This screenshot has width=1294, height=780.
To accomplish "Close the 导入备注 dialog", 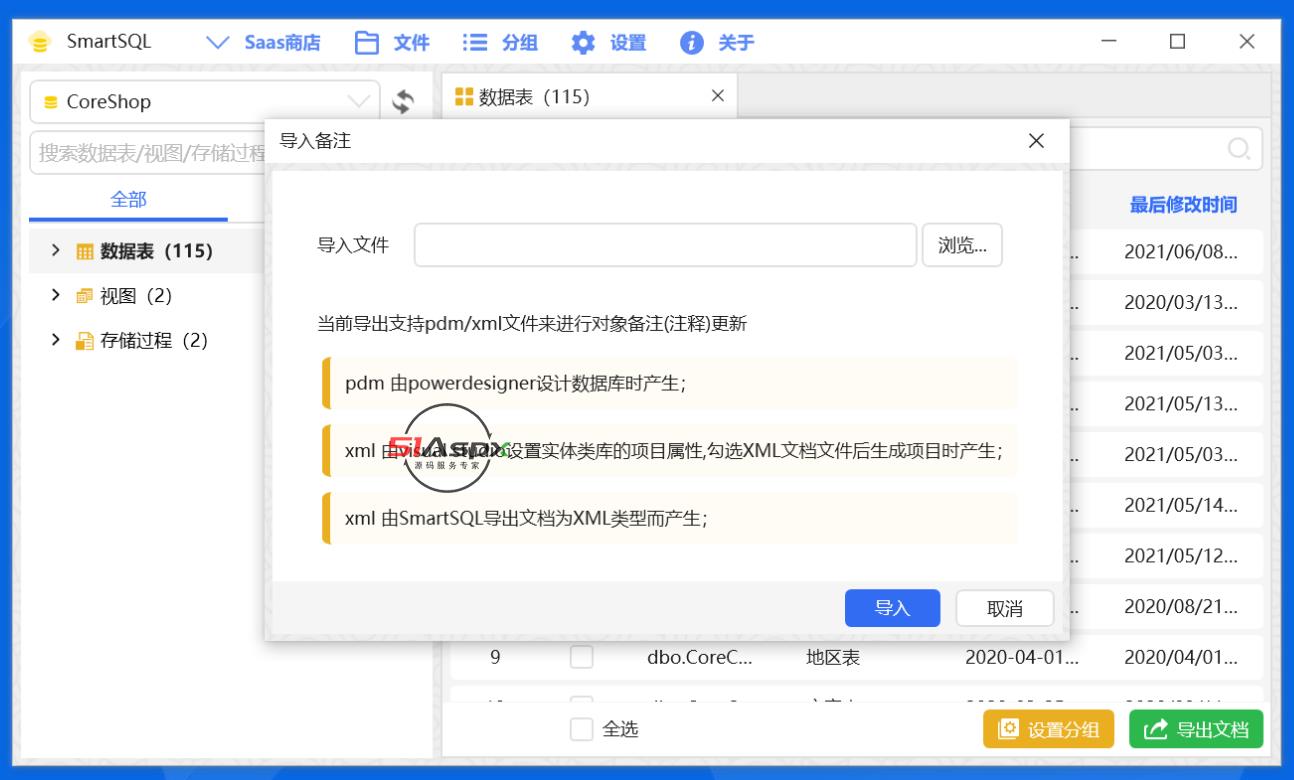I will click(x=1036, y=141).
